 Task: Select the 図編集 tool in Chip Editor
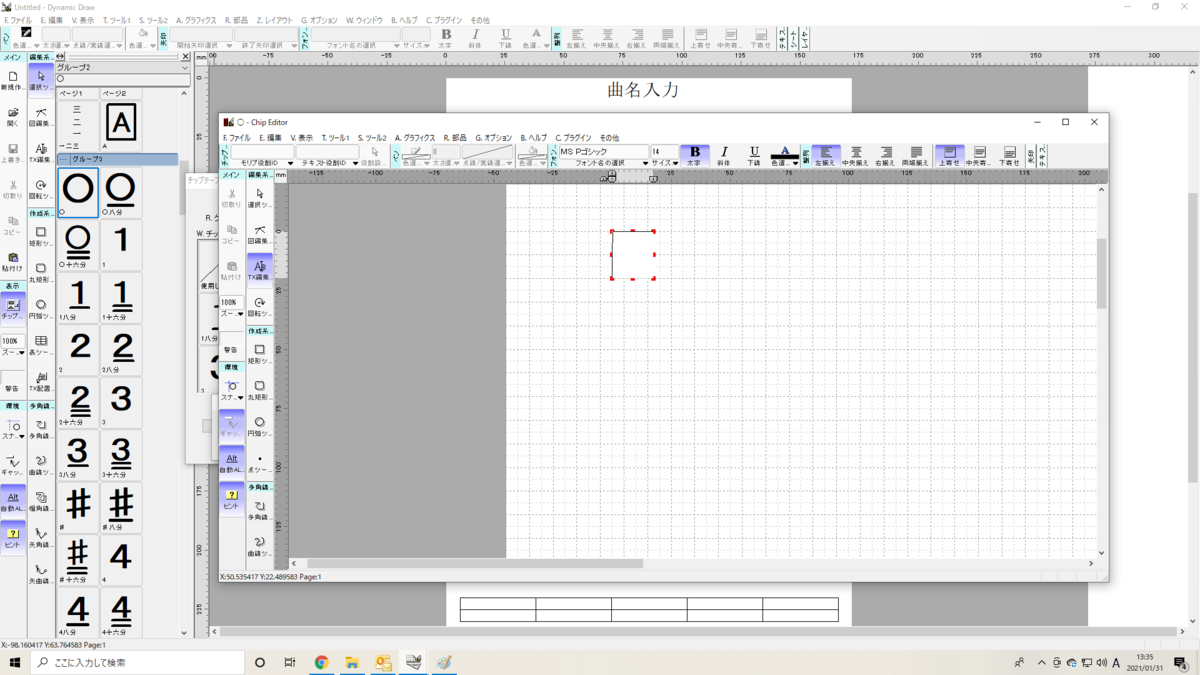pos(259,233)
